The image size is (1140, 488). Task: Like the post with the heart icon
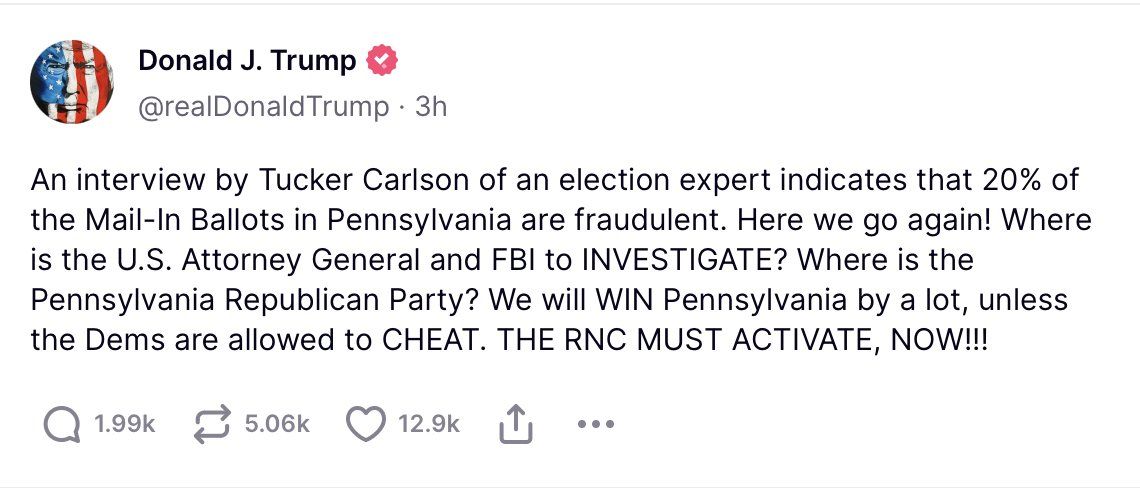[x=367, y=425]
